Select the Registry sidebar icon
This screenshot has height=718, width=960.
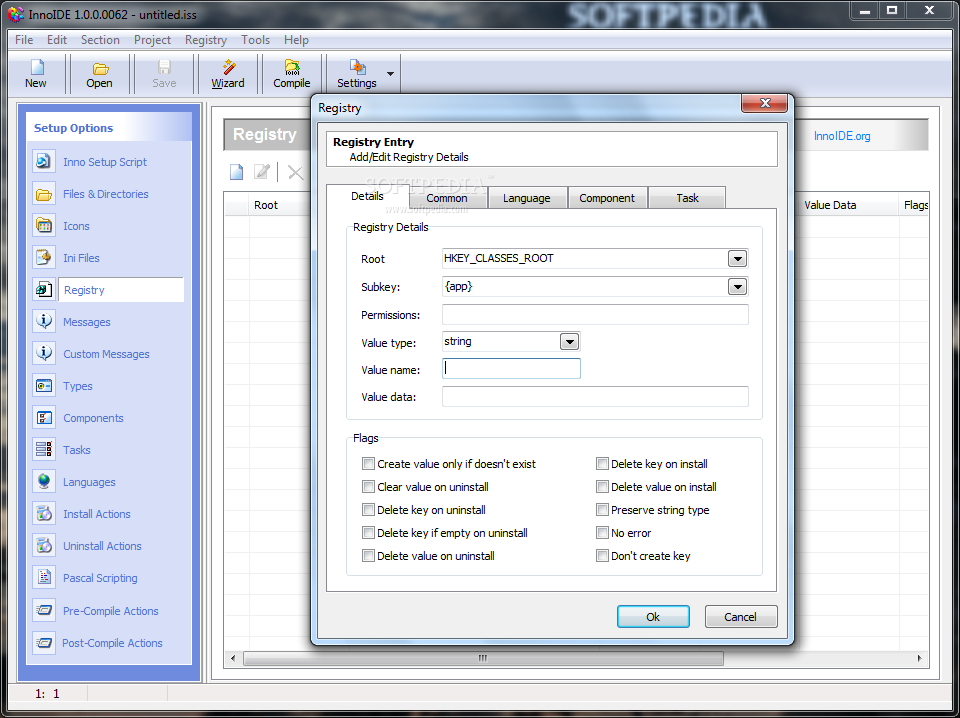pos(44,290)
